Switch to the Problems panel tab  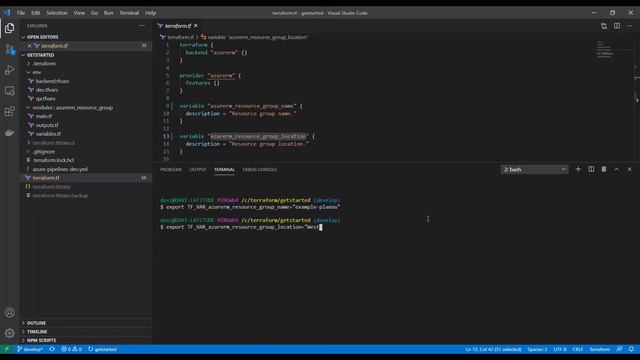pyautogui.click(x=171, y=169)
